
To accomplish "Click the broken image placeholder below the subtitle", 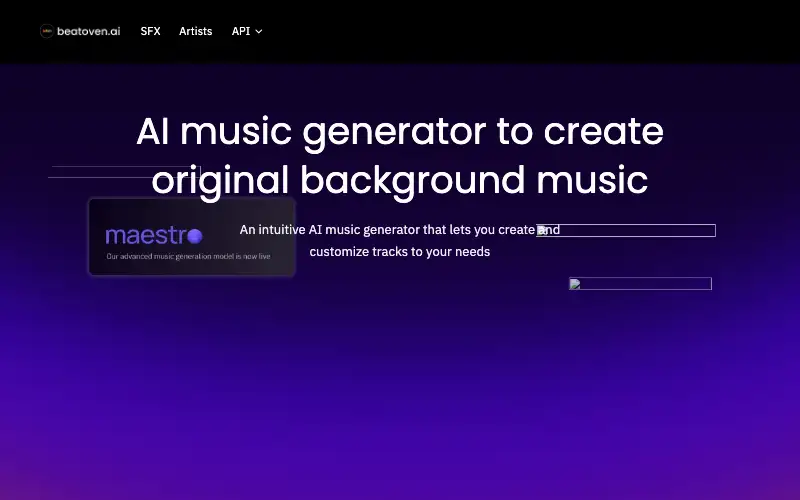I will [640, 284].
